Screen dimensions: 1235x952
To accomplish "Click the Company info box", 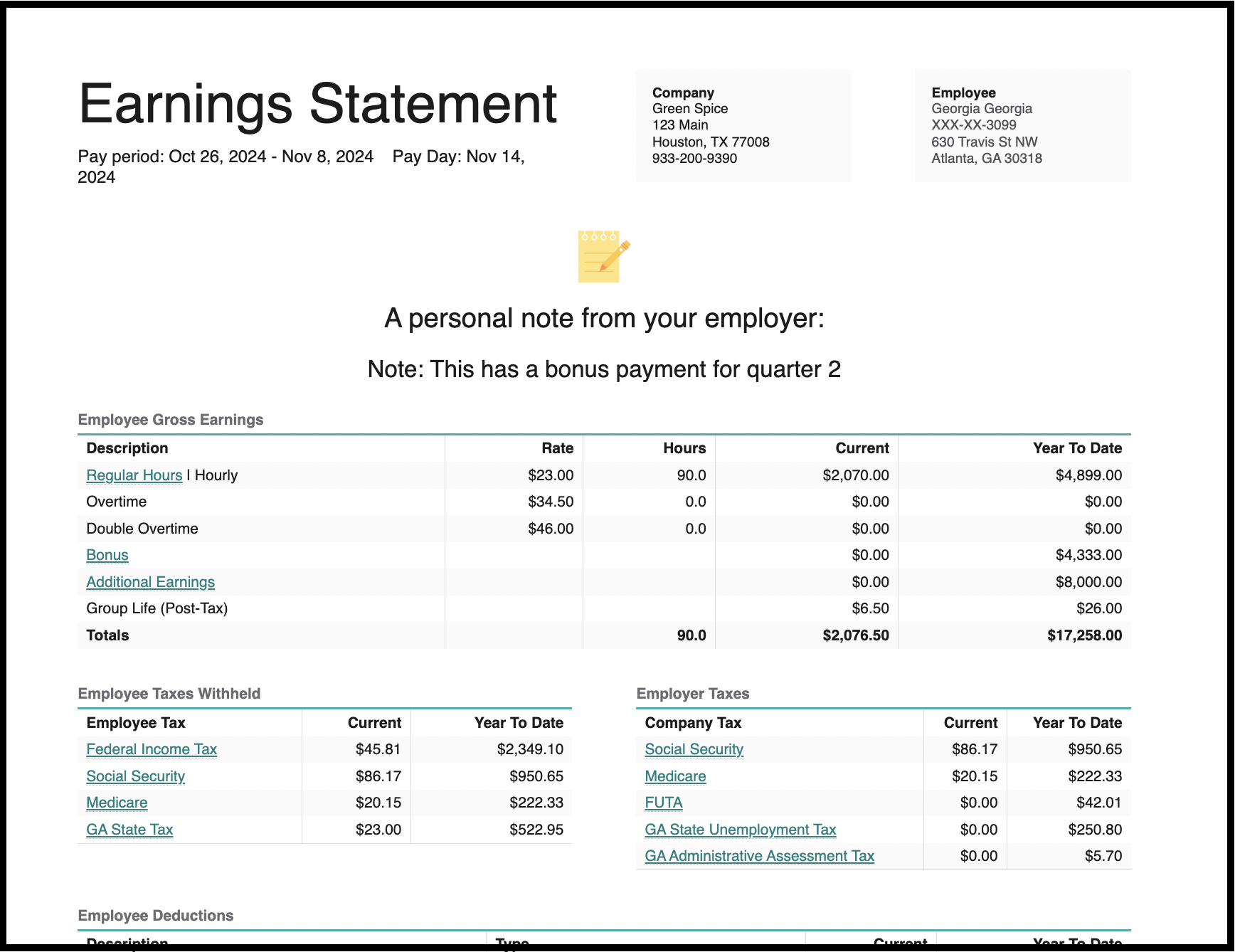I will click(x=743, y=125).
